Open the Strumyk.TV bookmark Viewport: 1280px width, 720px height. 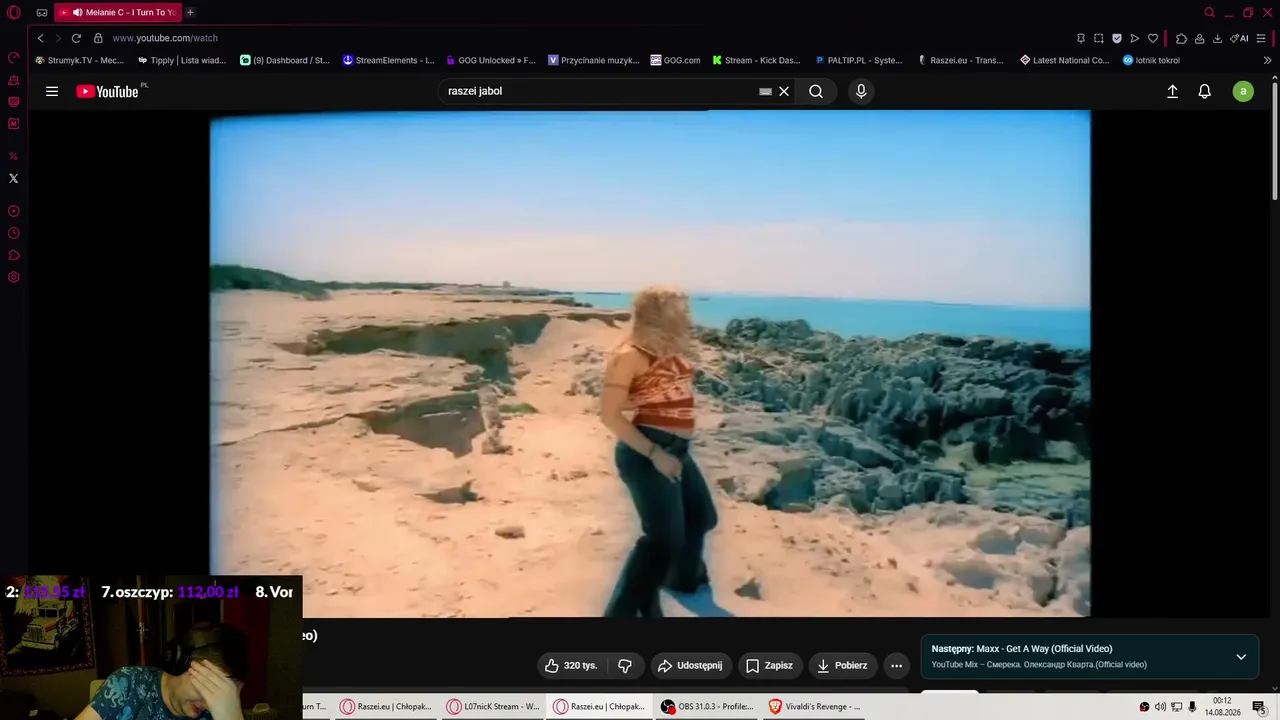[x=79, y=60]
